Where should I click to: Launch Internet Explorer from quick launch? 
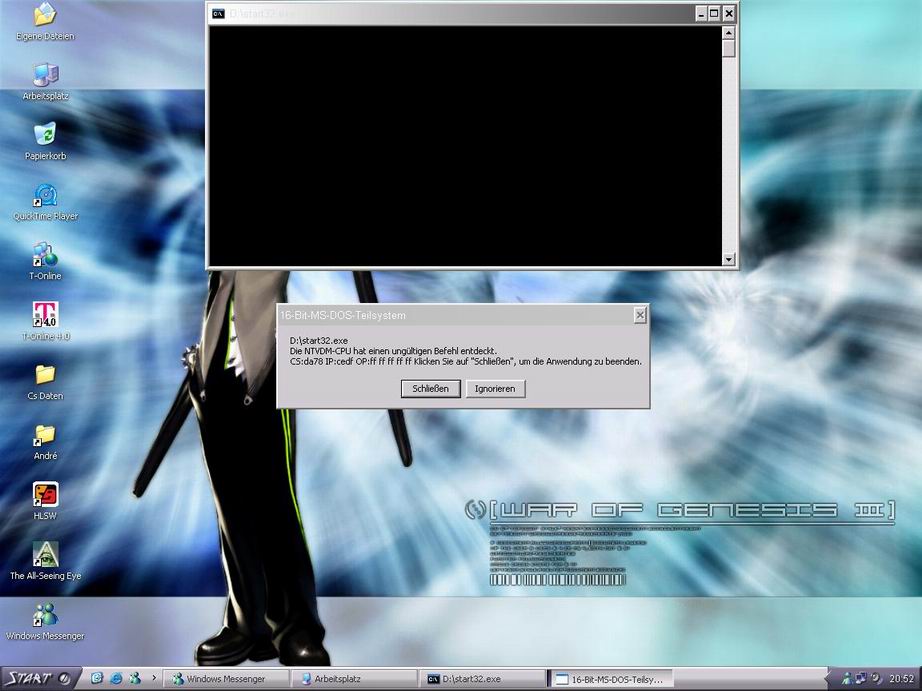tap(116, 679)
